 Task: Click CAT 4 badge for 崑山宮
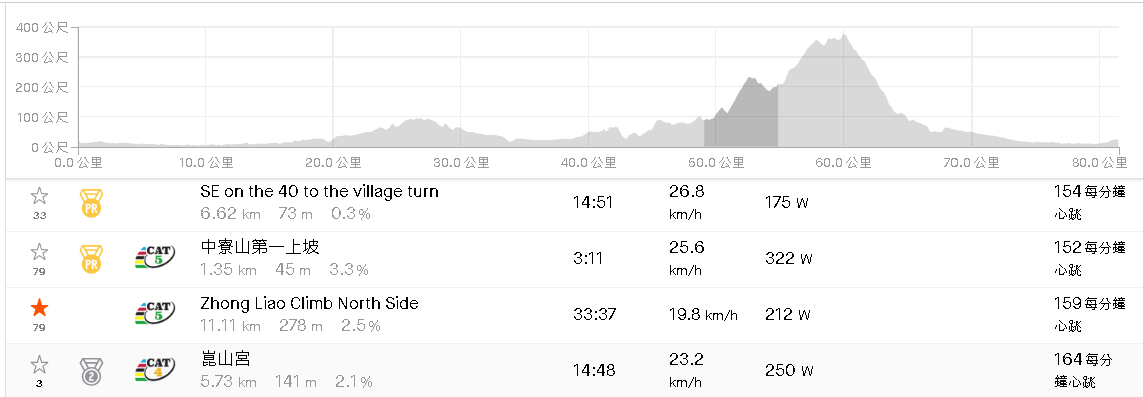click(155, 370)
